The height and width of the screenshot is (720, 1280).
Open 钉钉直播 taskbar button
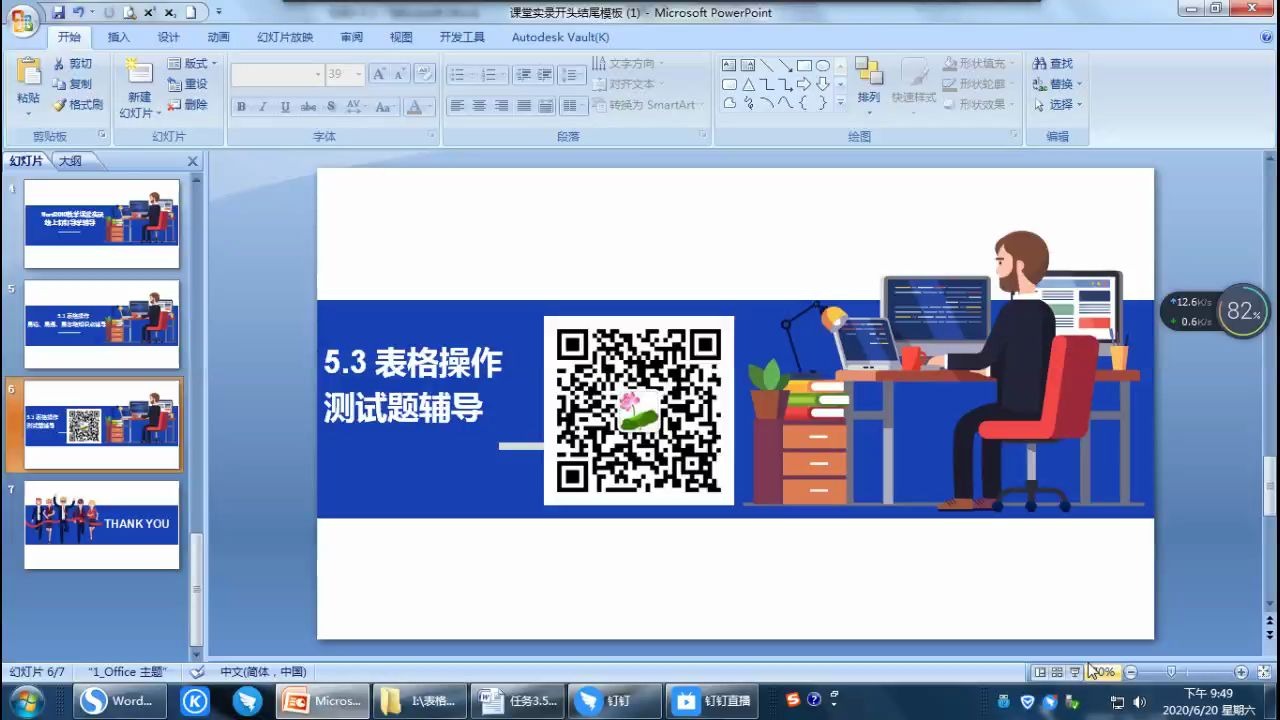(714, 701)
